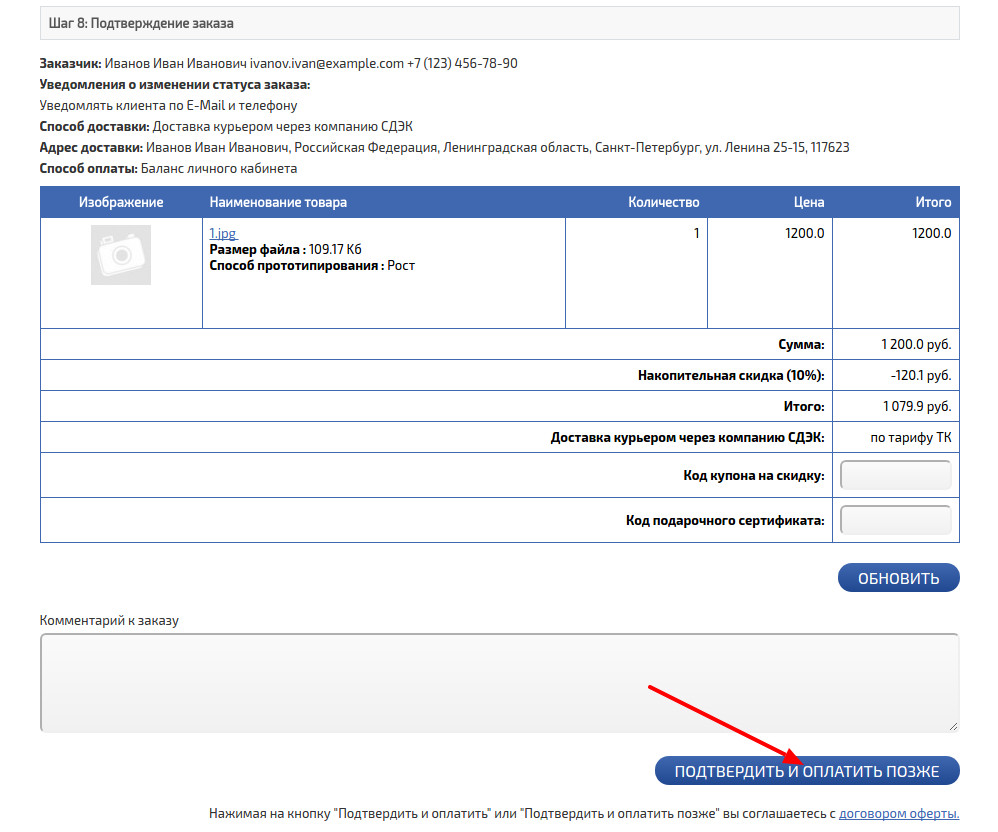Open the договором оферты link
The image size is (998, 832).
pos(898,814)
